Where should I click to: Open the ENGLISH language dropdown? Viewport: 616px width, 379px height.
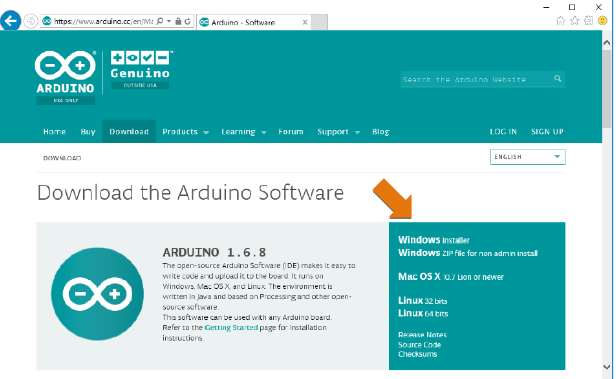tap(528, 157)
